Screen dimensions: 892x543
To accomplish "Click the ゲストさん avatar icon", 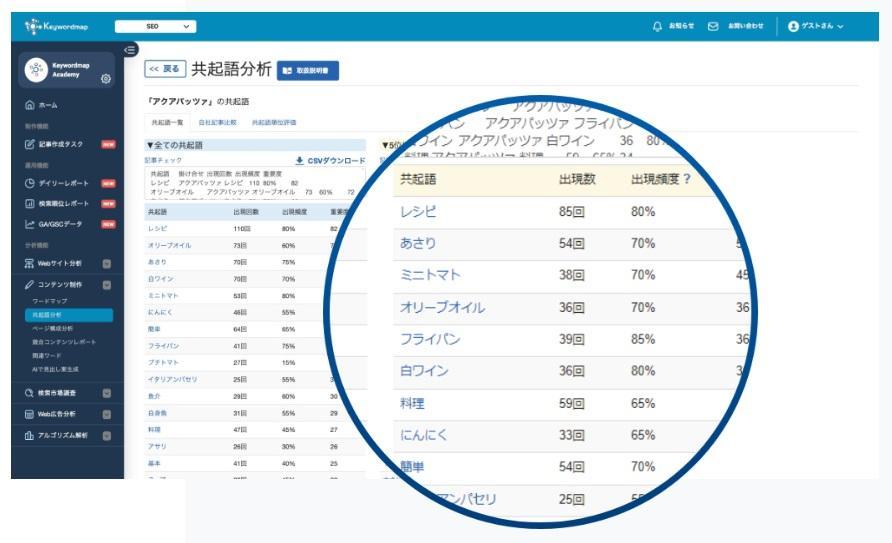I will (x=793, y=26).
